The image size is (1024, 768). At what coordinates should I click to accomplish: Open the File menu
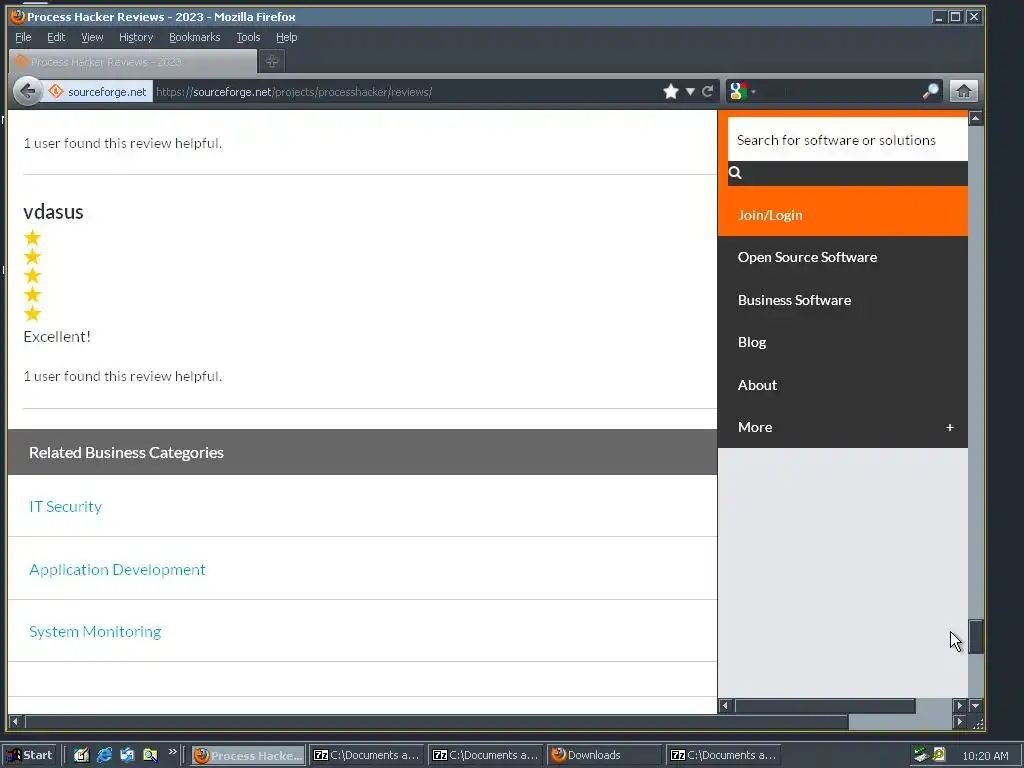[23, 37]
